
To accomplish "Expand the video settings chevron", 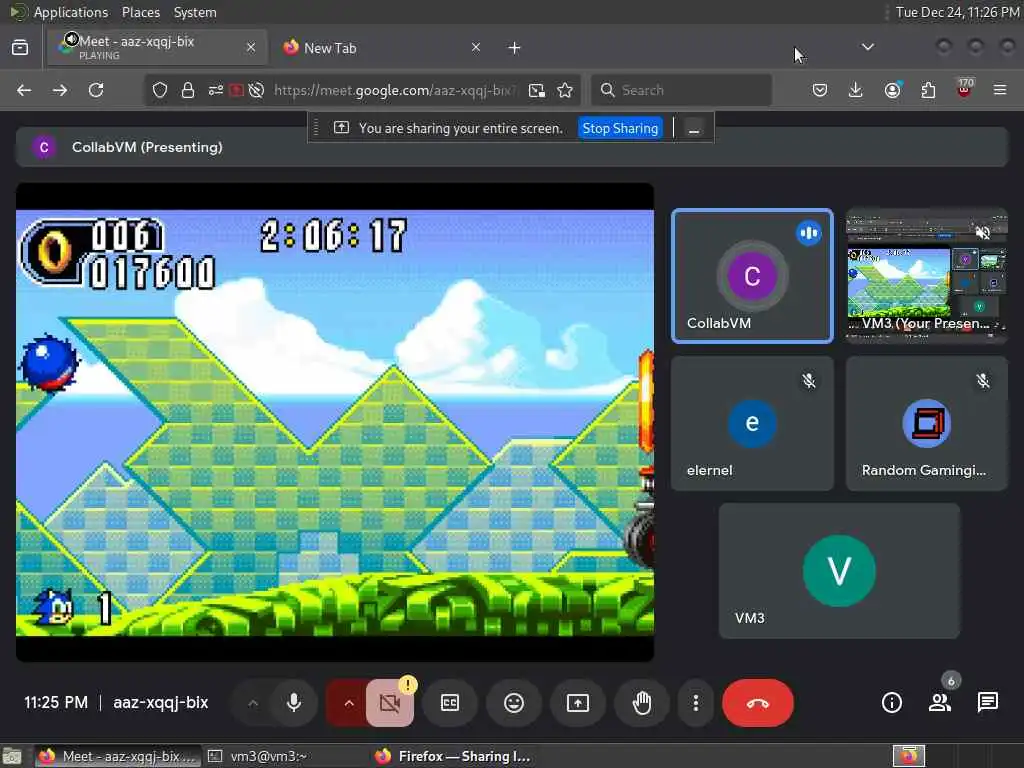I will pos(349,703).
